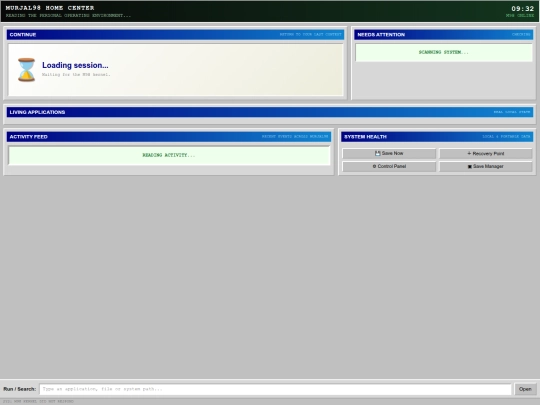Click the Save Now button

tap(389, 154)
